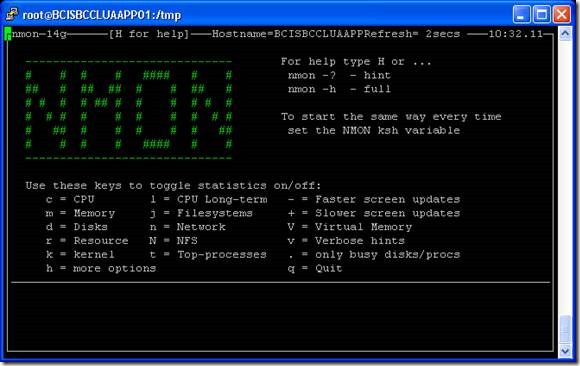The height and width of the screenshot is (366, 580).
Task: Click the 'nmon -? - hint' line
Action: tap(339, 75)
